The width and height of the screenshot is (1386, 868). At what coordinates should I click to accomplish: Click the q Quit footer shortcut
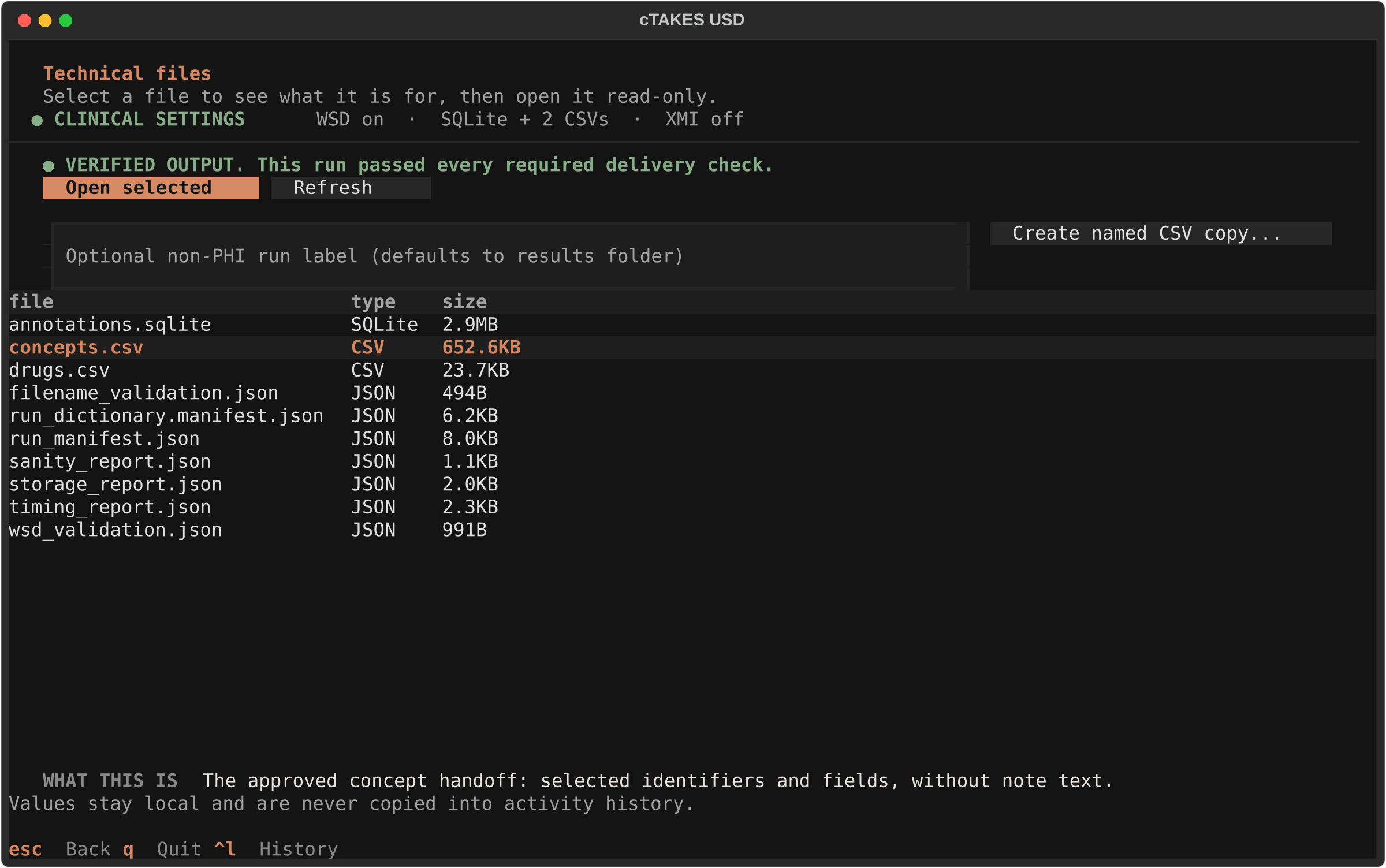[x=162, y=850]
